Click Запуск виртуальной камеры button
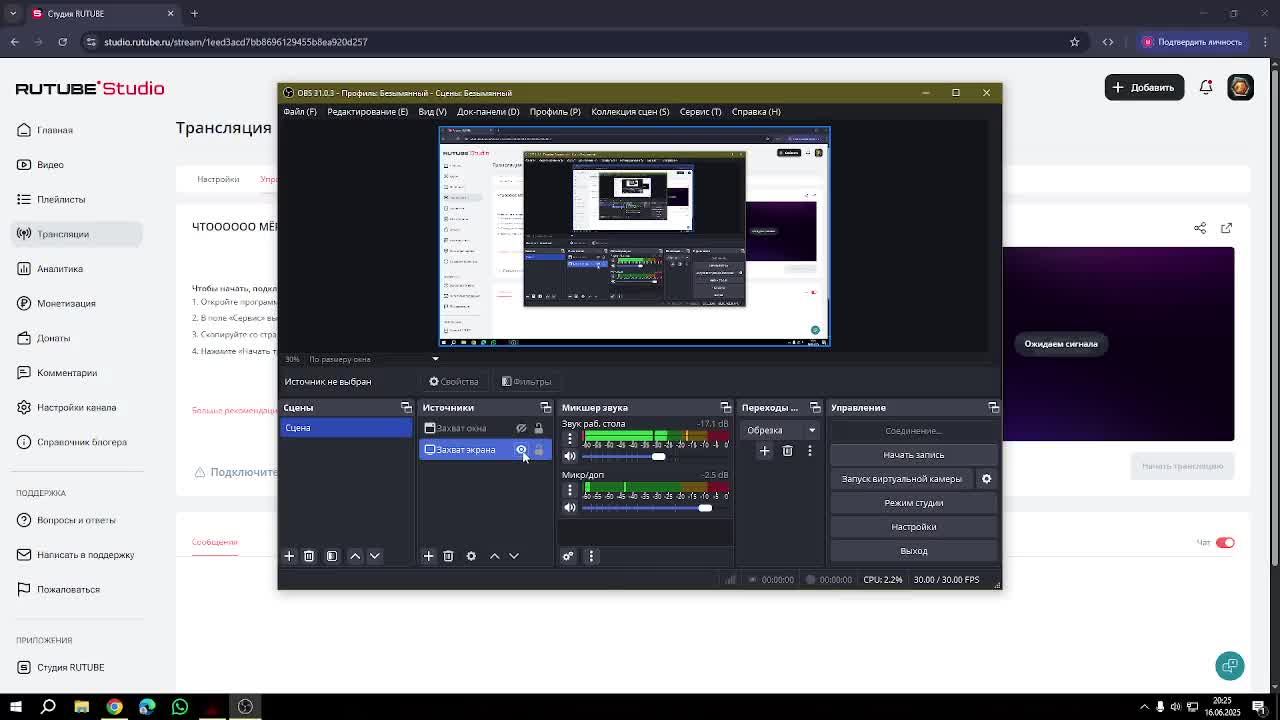Image resolution: width=1280 pixels, height=720 pixels. click(901, 479)
